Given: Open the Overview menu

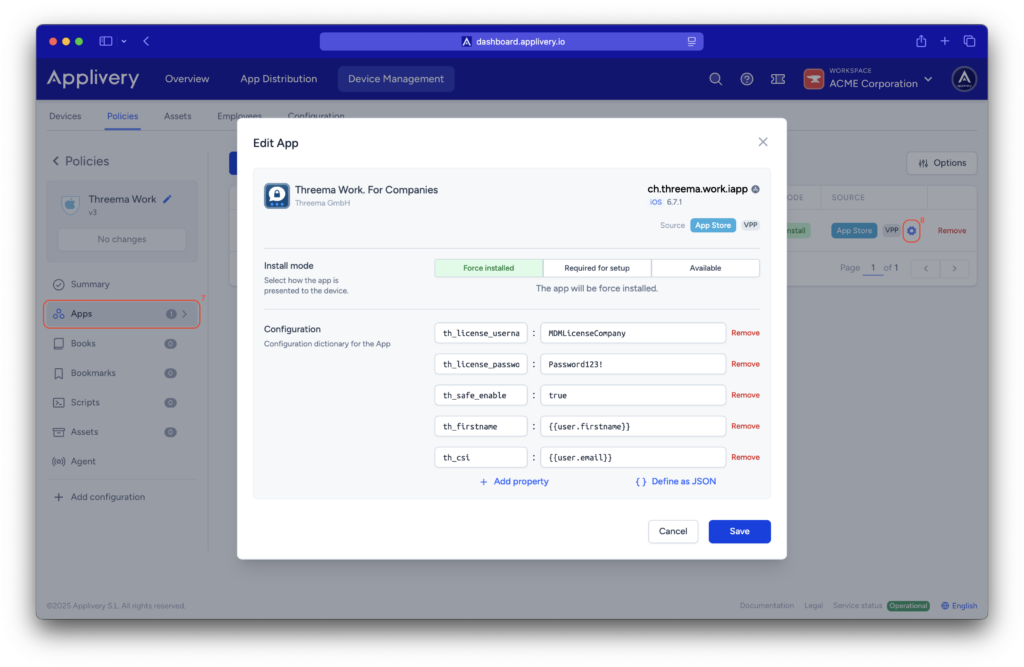Looking at the screenshot, I should click(x=187, y=79).
